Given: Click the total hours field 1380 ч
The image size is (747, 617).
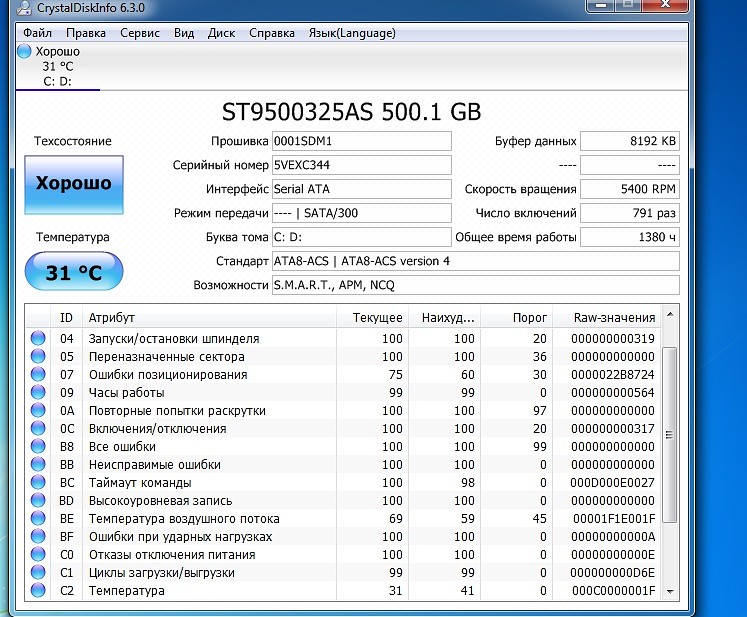Looking at the screenshot, I should tap(630, 237).
